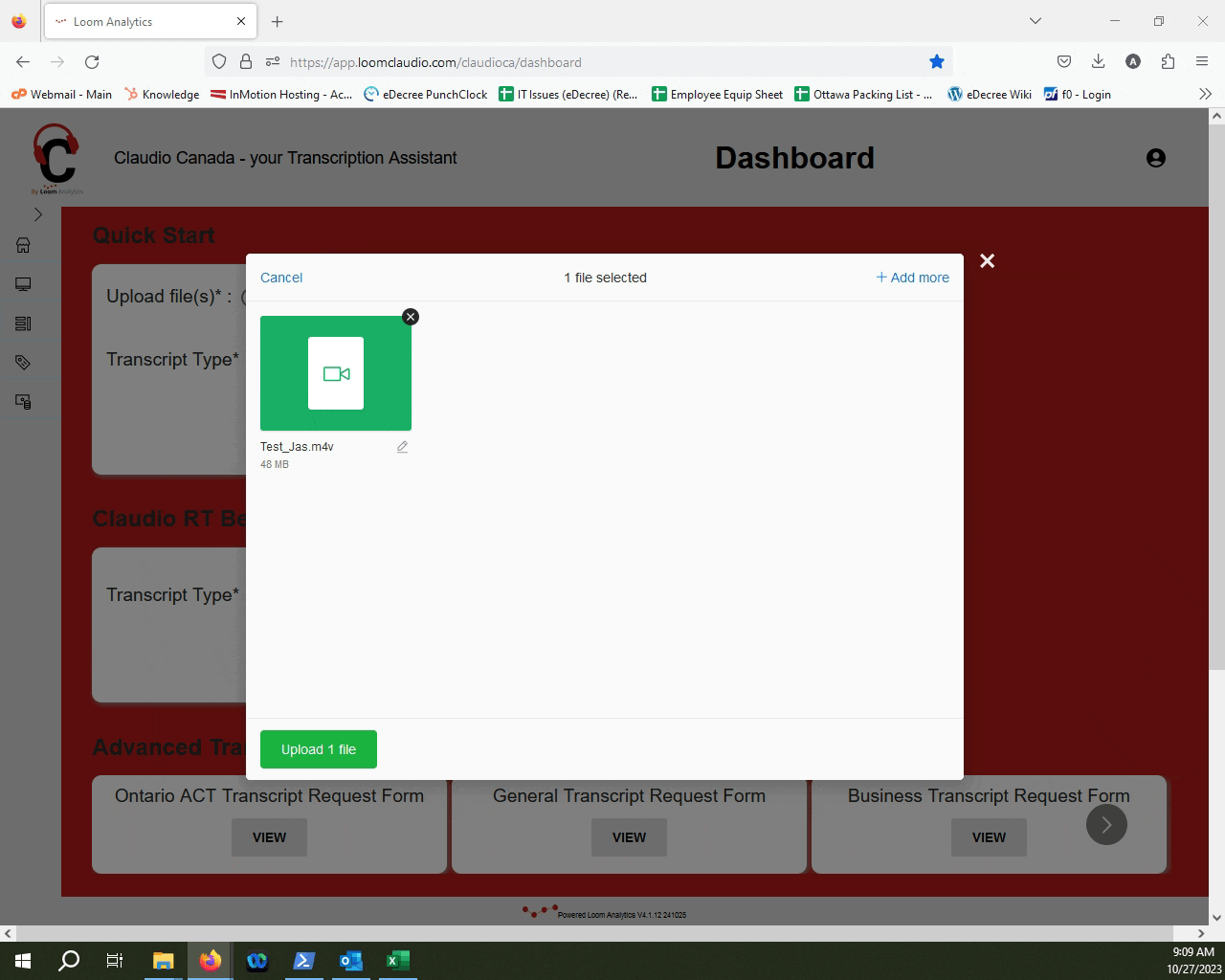Click the padlock site info icon
The image size is (1225, 980).
[x=246, y=61]
